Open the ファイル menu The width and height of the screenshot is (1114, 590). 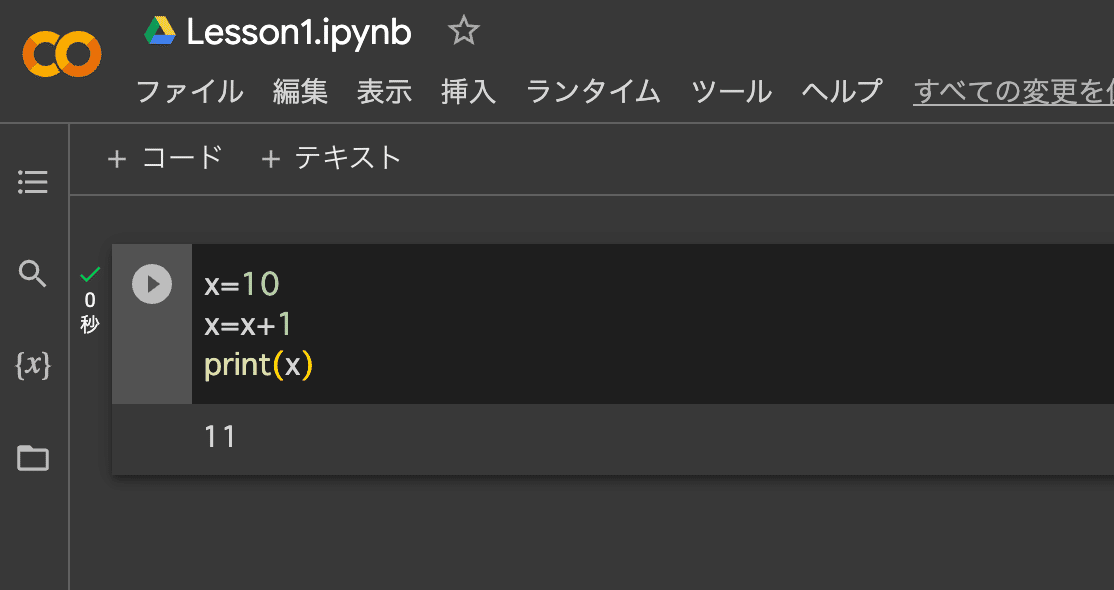point(189,91)
